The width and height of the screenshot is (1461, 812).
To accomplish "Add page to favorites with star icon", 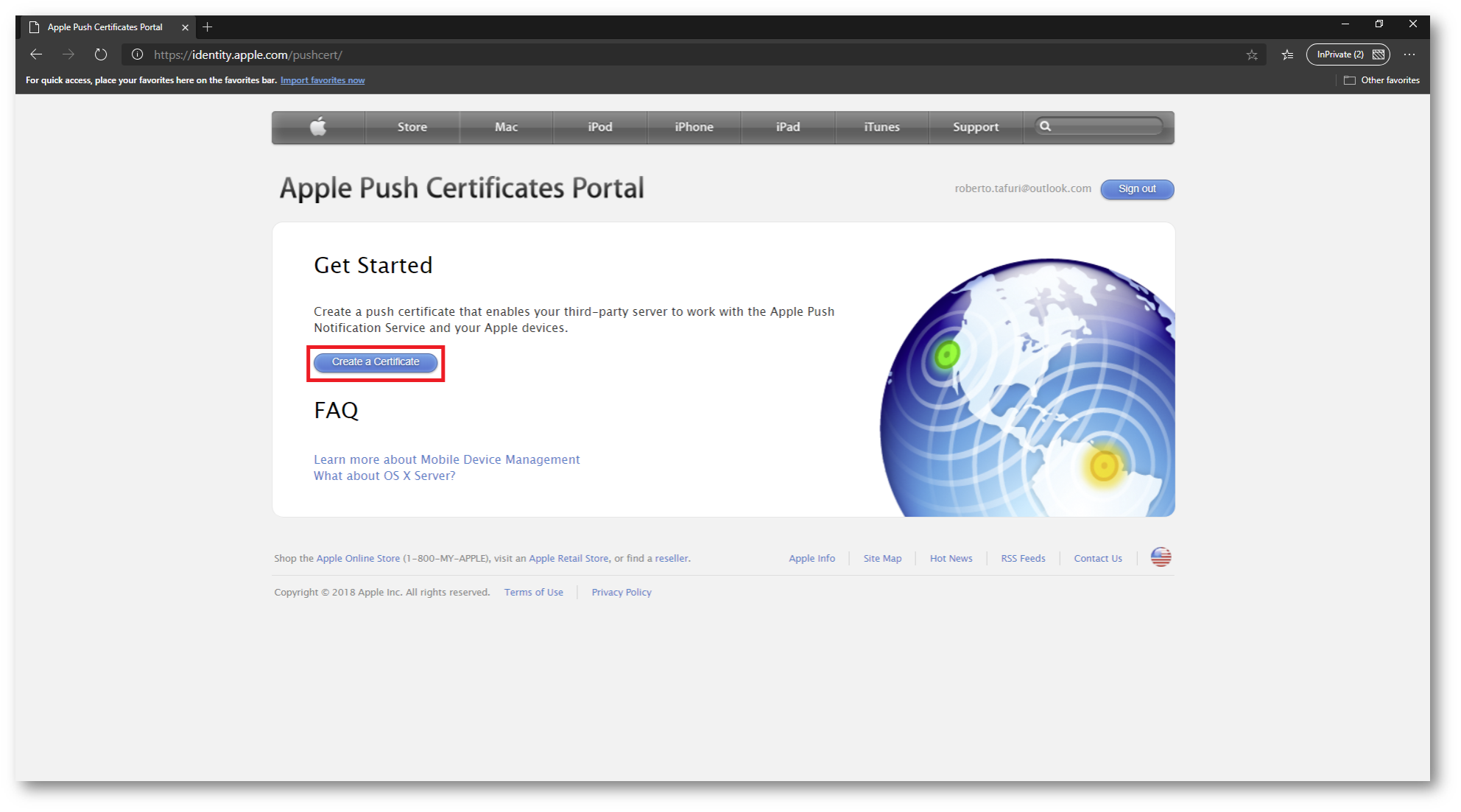I will [1252, 54].
